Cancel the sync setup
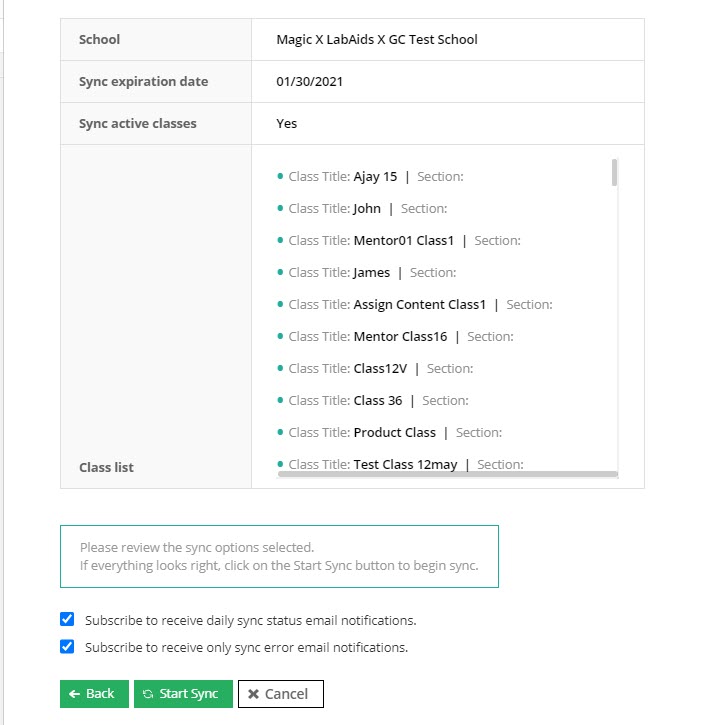Screen dimensions: 709x725 280,694
